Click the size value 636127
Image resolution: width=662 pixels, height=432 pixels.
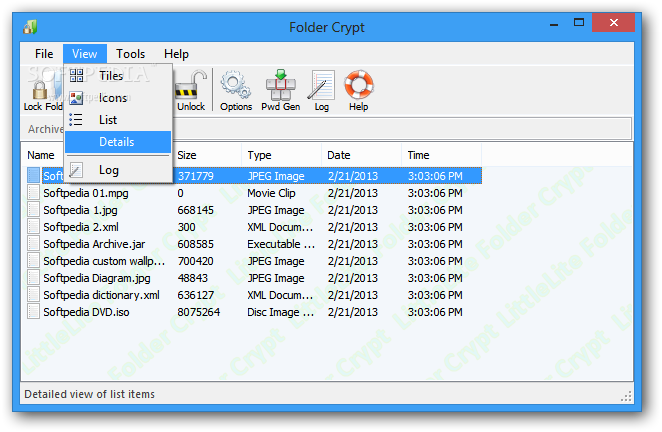[195, 295]
